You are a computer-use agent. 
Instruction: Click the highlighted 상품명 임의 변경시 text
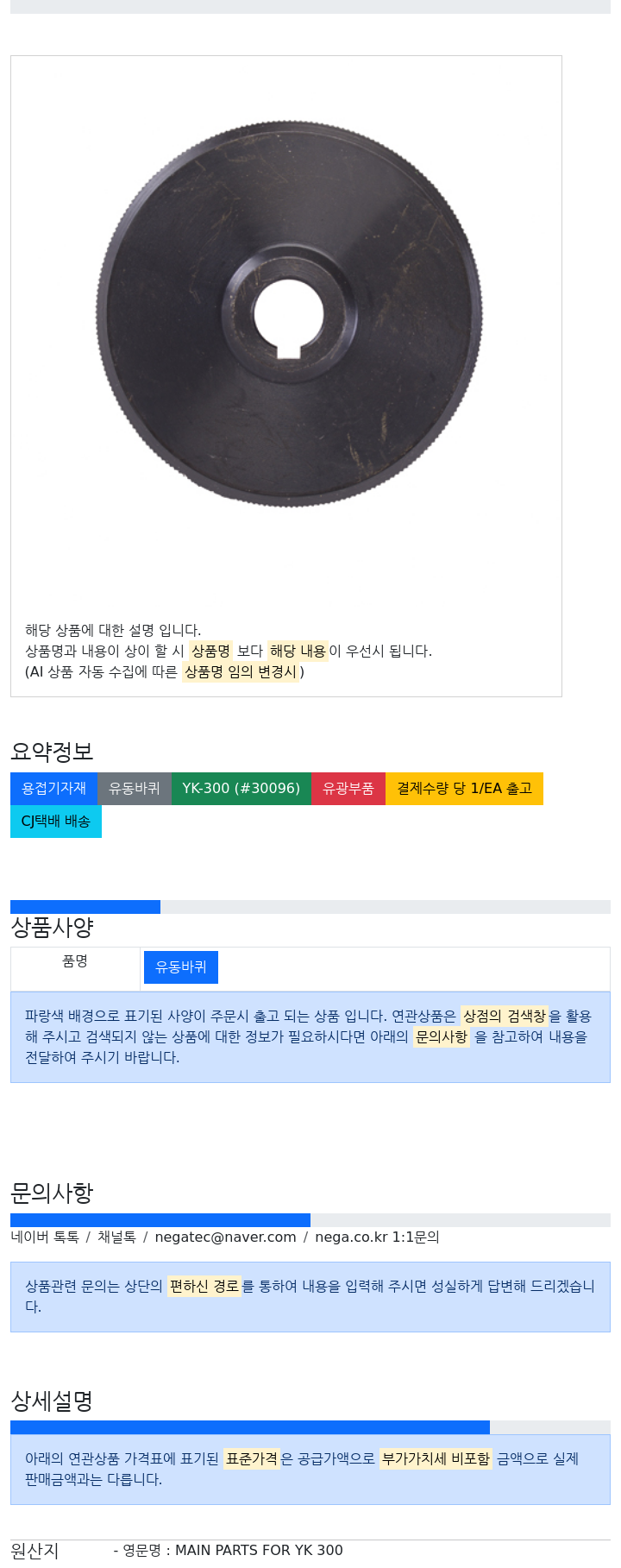coord(240,672)
